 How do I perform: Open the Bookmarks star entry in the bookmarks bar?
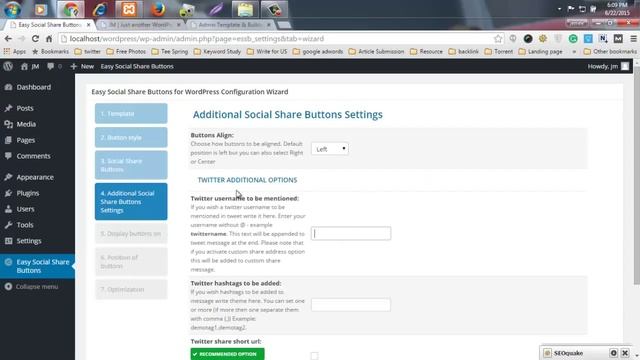coord(50,51)
